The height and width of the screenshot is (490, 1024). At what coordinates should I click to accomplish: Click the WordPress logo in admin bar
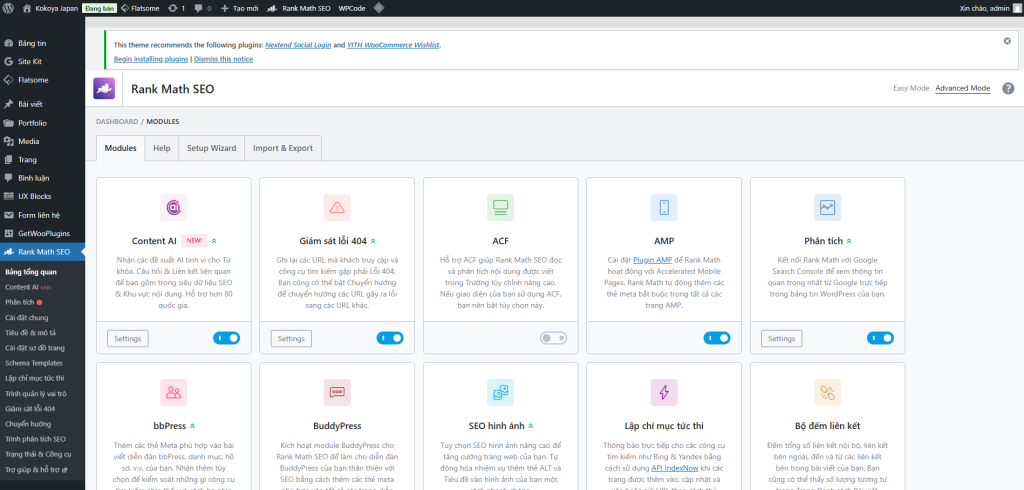point(8,8)
